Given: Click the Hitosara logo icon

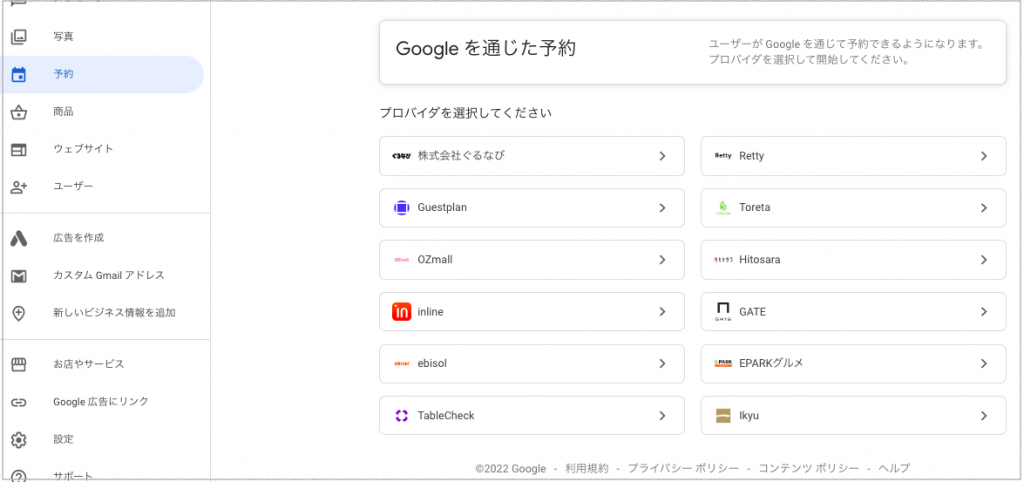Looking at the screenshot, I should point(723,260).
